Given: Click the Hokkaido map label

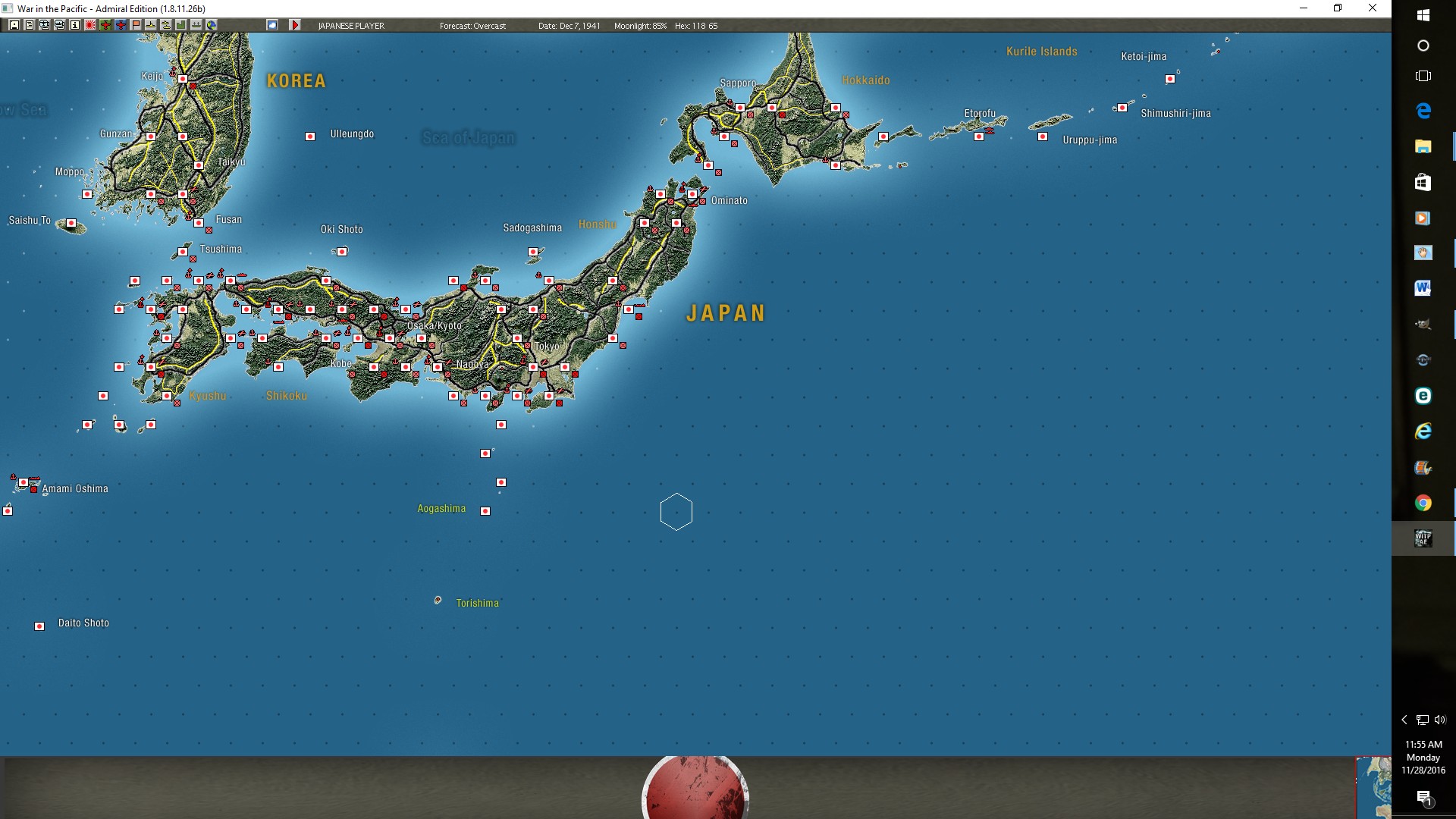Looking at the screenshot, I should (865, 80).
